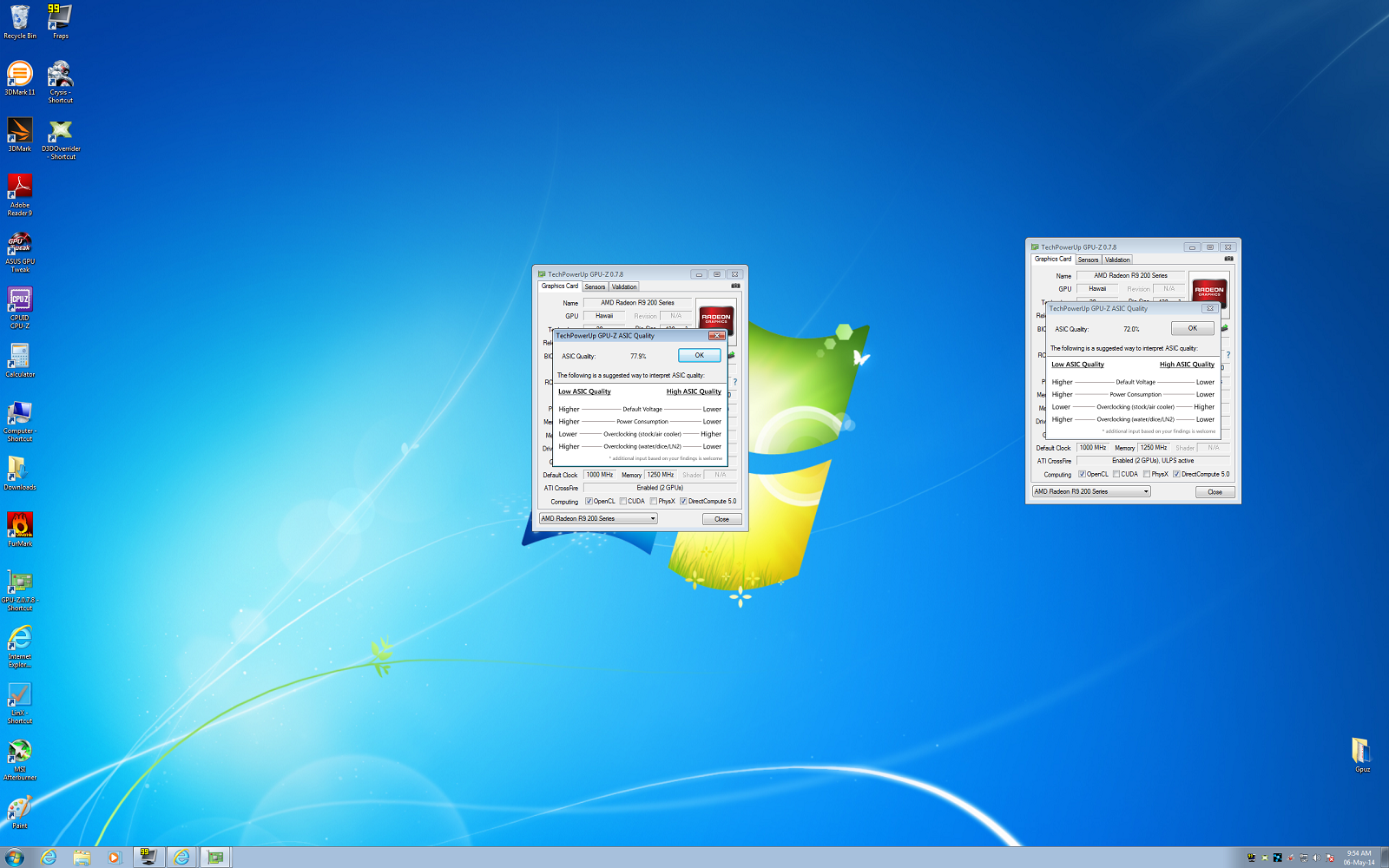Screen dimensions: 1389x868
Task: Click the 1000 MHz Default Clock field in right GPU-Z
Action: click(1093, 448)
